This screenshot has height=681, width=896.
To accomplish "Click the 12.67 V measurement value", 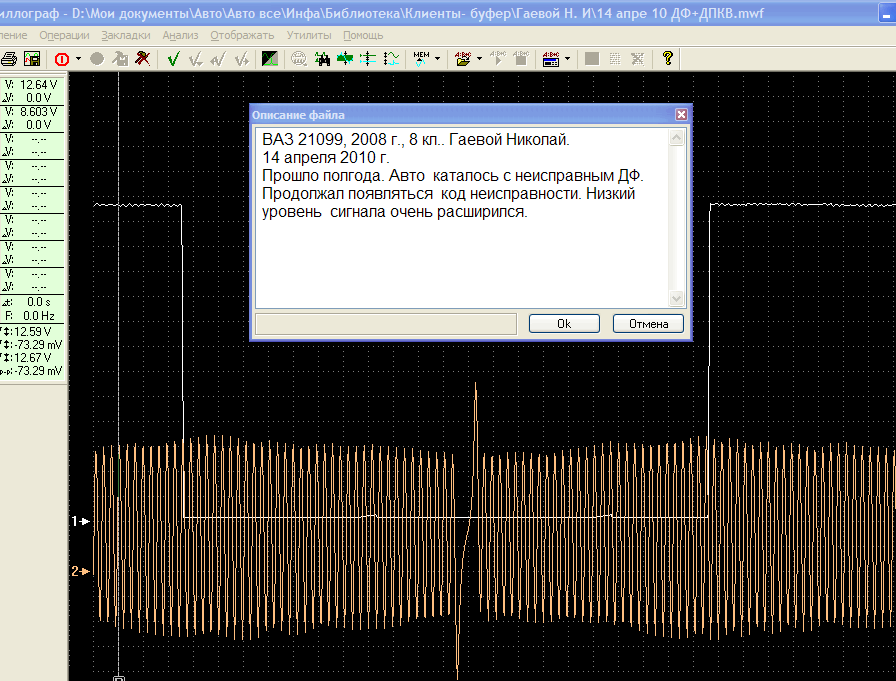I will (x=33, y=358).
